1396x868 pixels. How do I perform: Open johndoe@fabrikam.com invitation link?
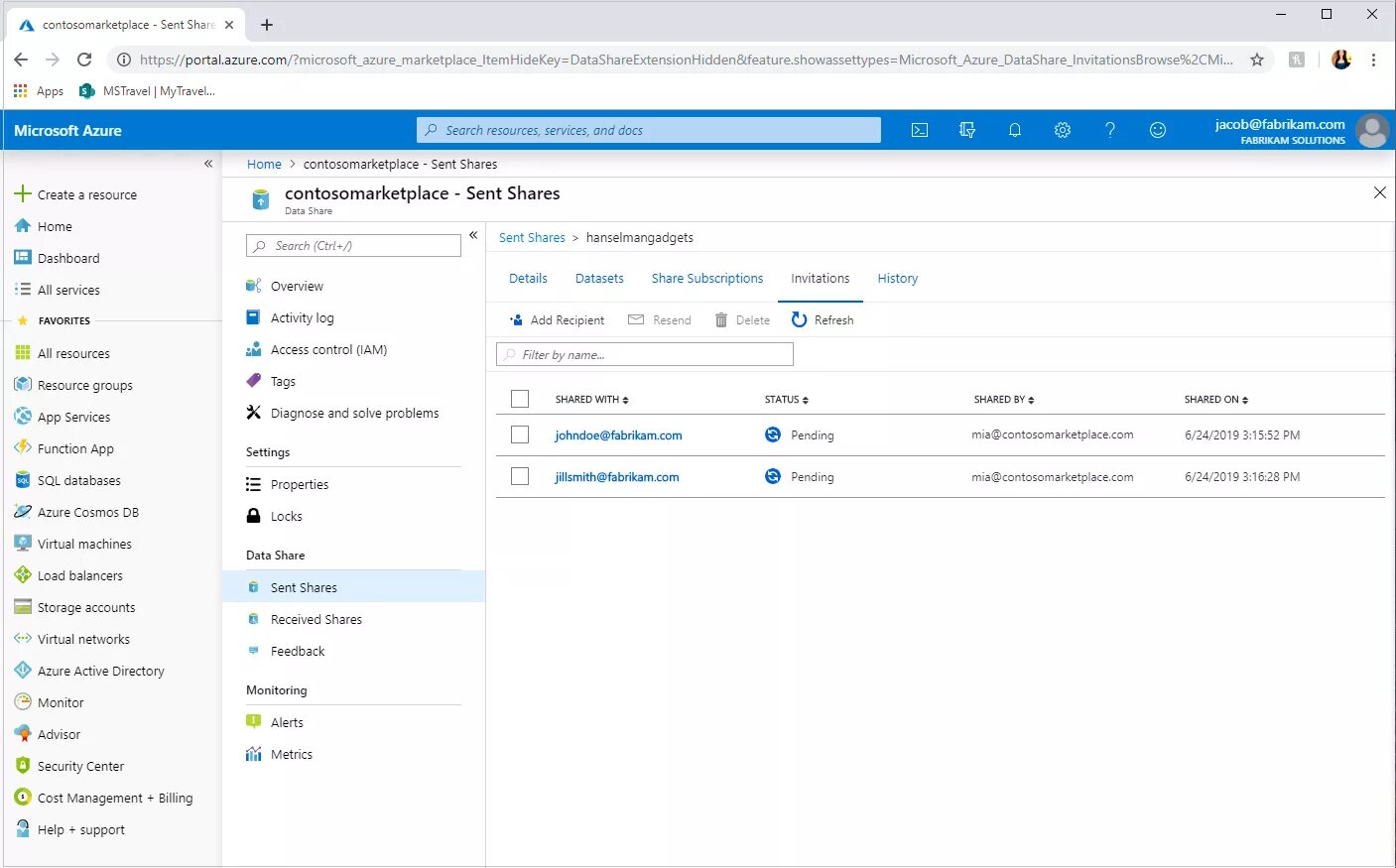pyautogui.click(x=618, y=434)
